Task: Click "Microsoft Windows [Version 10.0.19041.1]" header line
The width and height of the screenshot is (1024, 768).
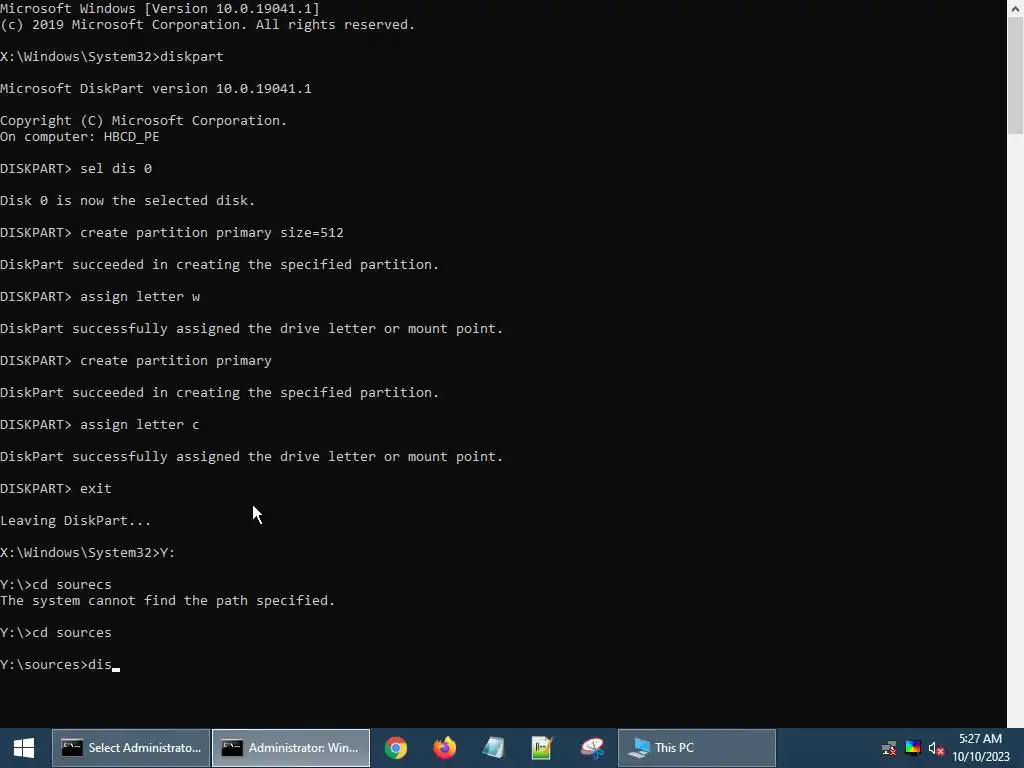Action: tap(160, 8)
